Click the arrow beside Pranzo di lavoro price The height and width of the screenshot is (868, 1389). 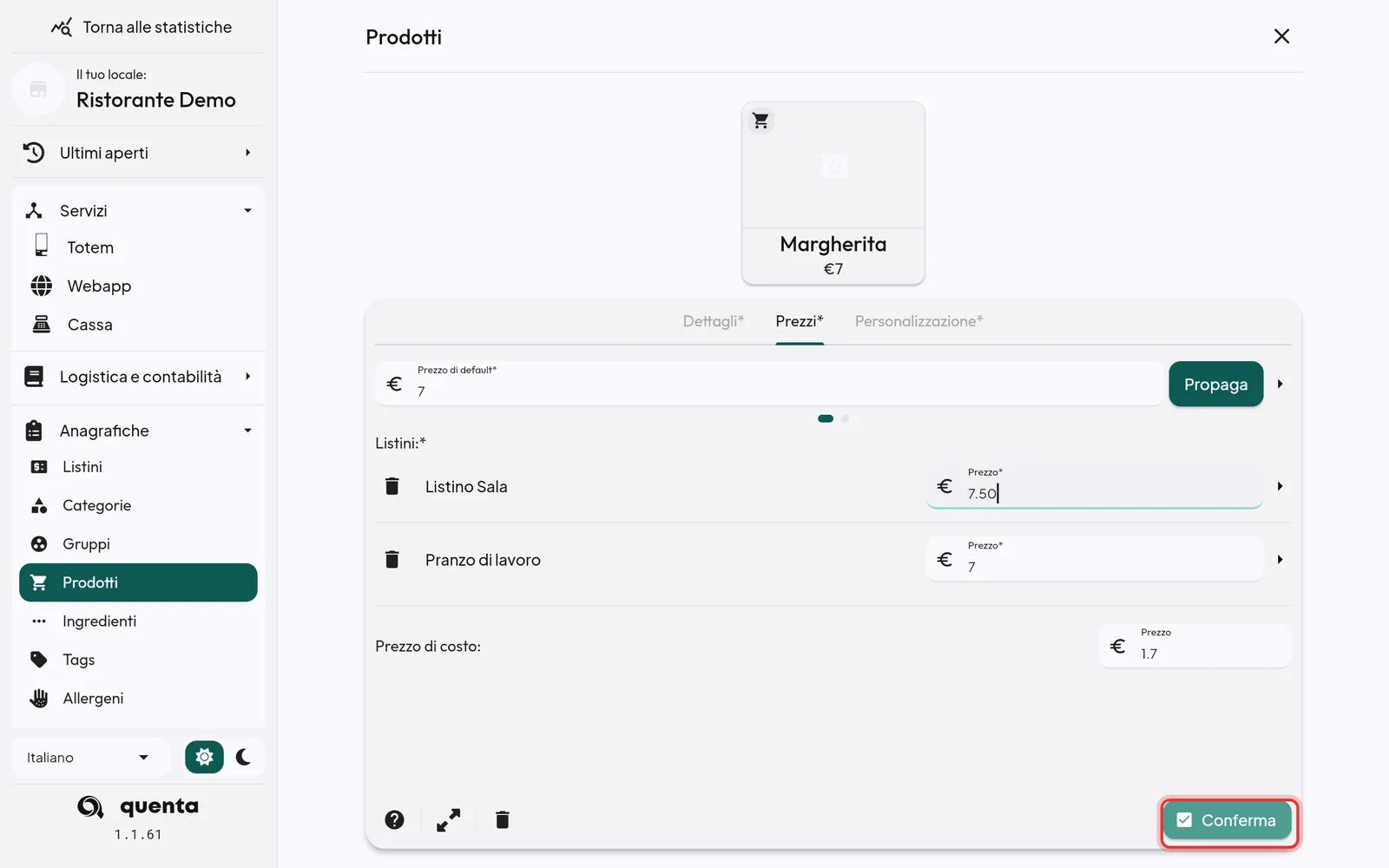(x=1280, y=560)
